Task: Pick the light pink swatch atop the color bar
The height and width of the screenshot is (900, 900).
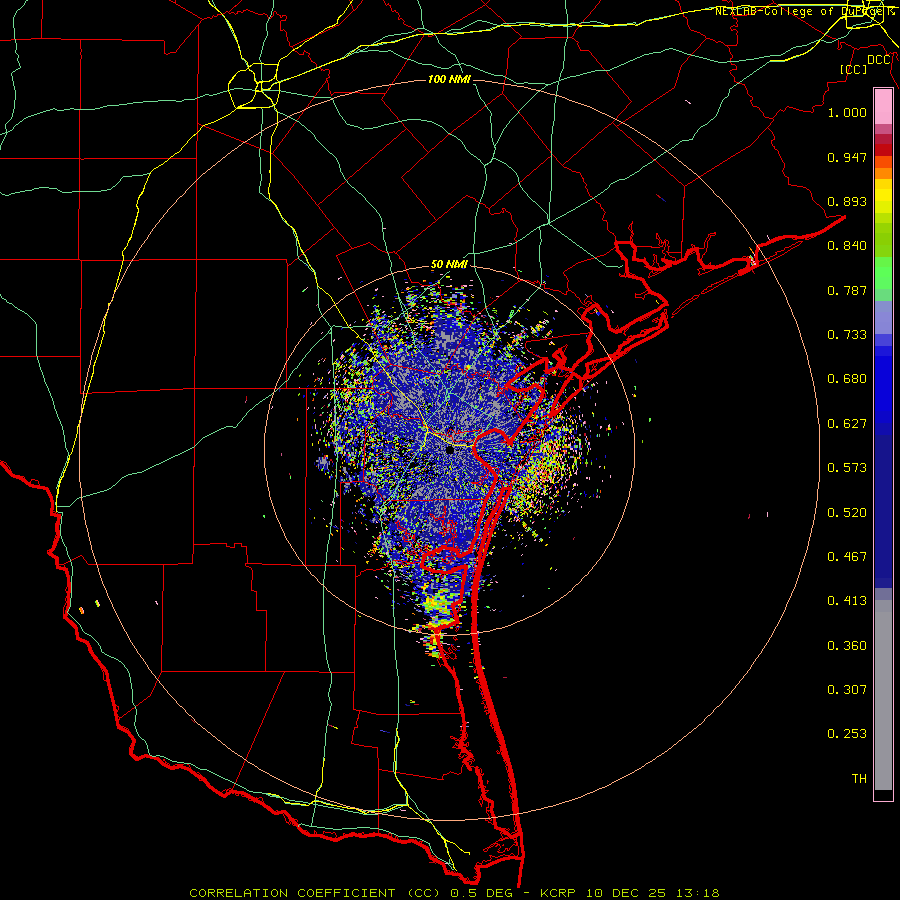Action: coord(883,107)
